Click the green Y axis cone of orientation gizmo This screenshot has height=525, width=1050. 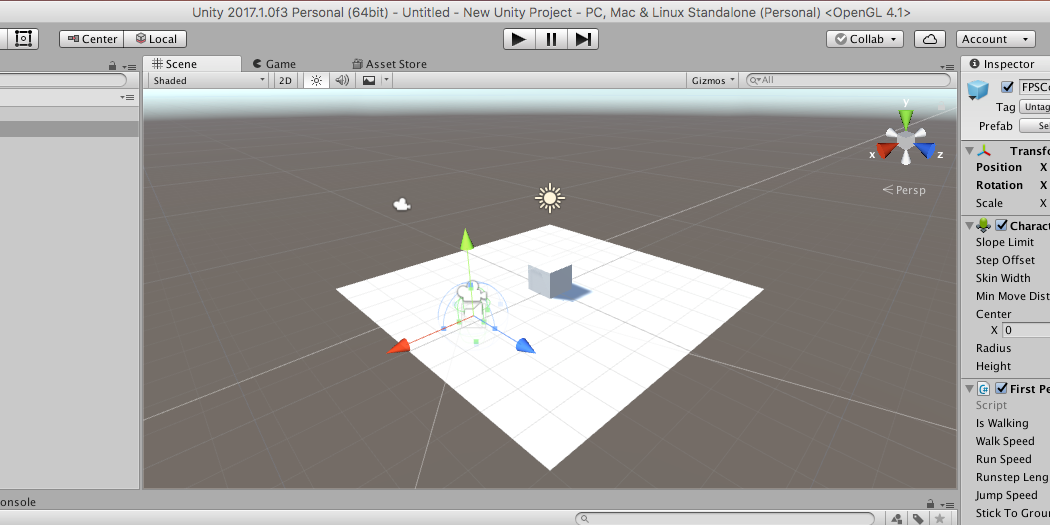906,119
